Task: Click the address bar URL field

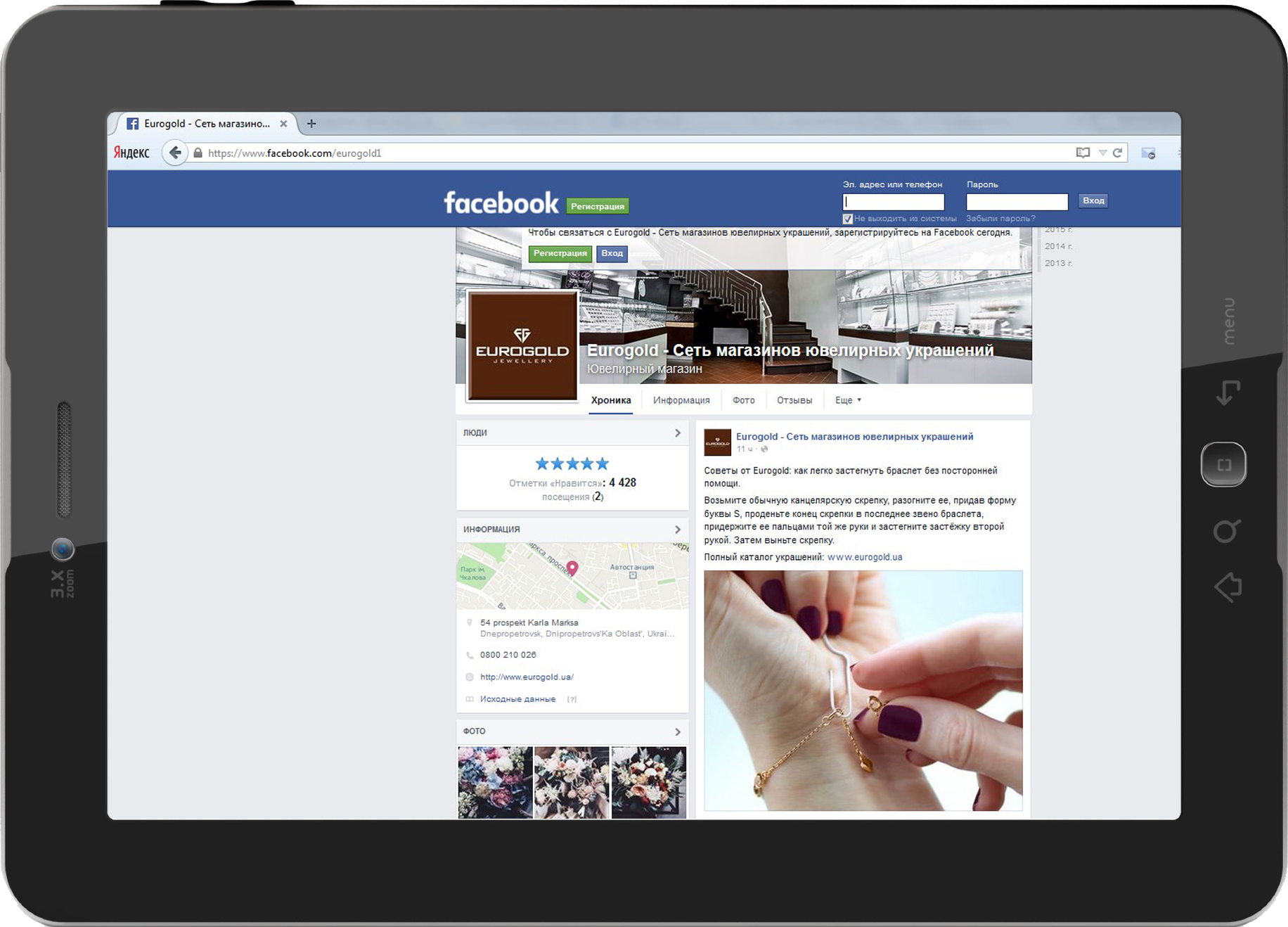Action: click(x=633, y=153)
